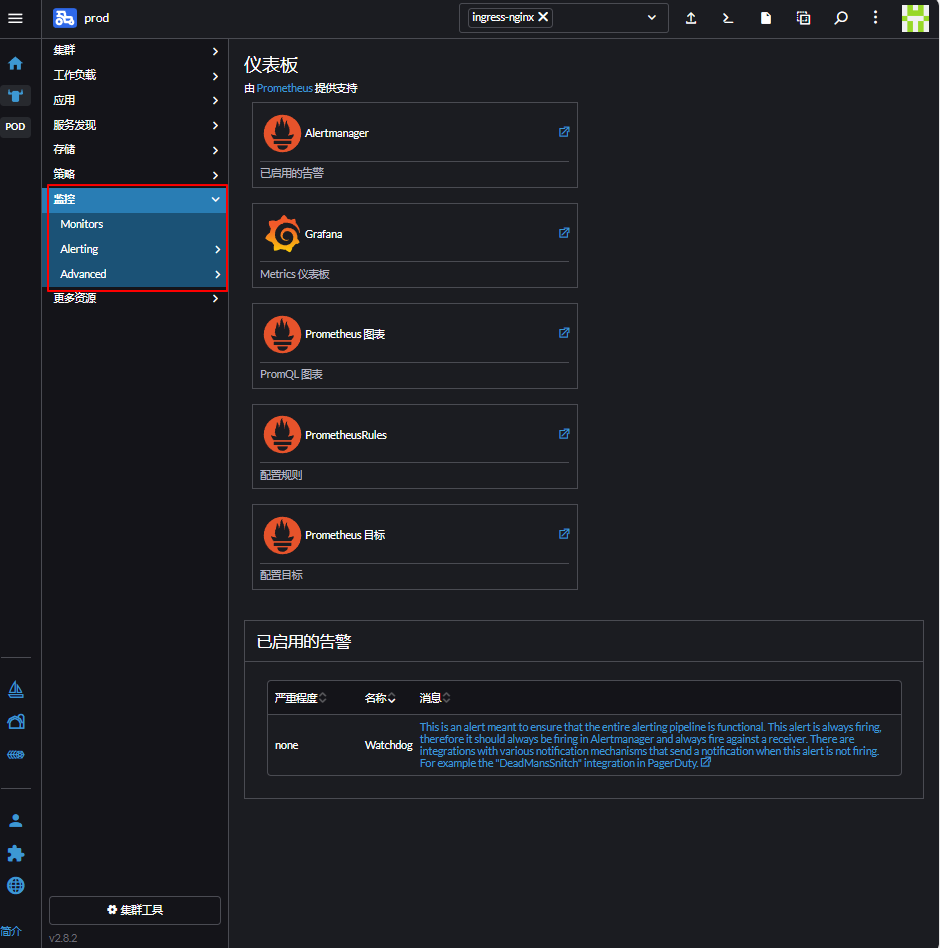Expand the 工作负载 menu group
This screenshot has width=940, height=948.
(136, 75)
